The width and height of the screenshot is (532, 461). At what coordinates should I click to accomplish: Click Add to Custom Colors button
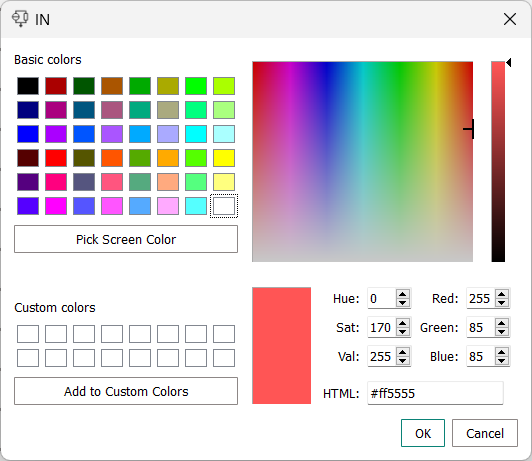(x=126, y=391)
